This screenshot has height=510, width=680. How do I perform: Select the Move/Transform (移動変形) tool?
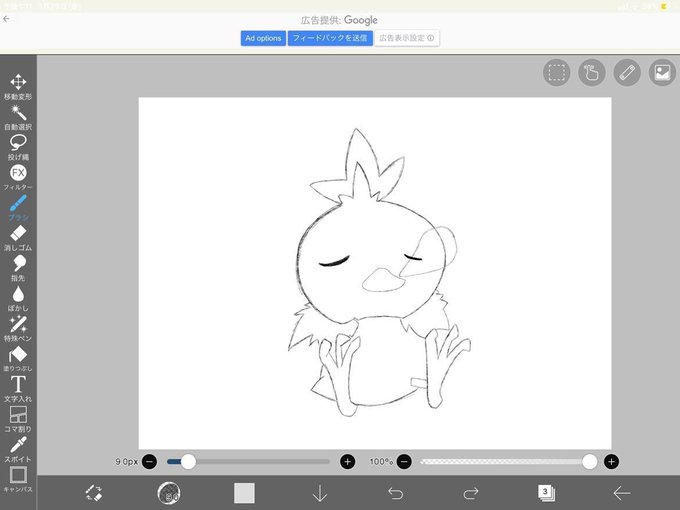click(18, 87)
